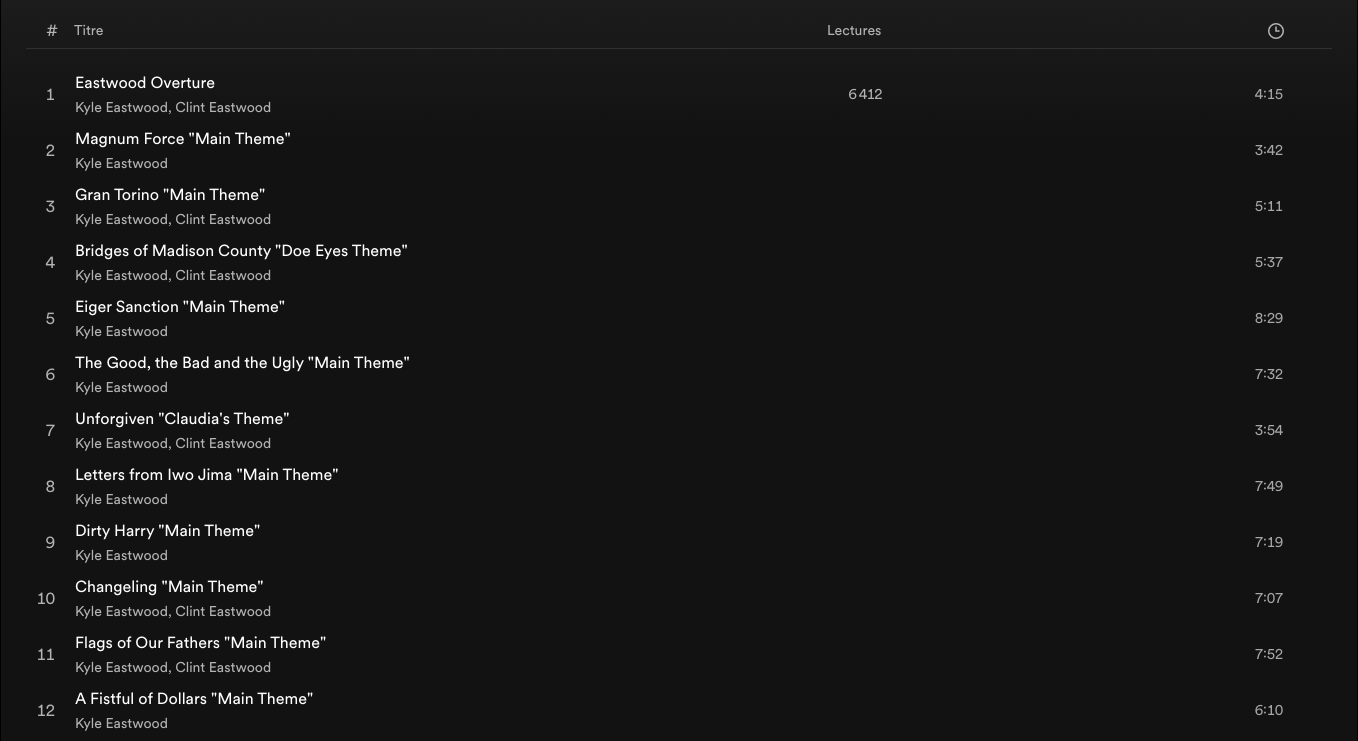
Task: Click Kyle Eastwood under Flags of Our Fathers
Action: click(121, 667)
